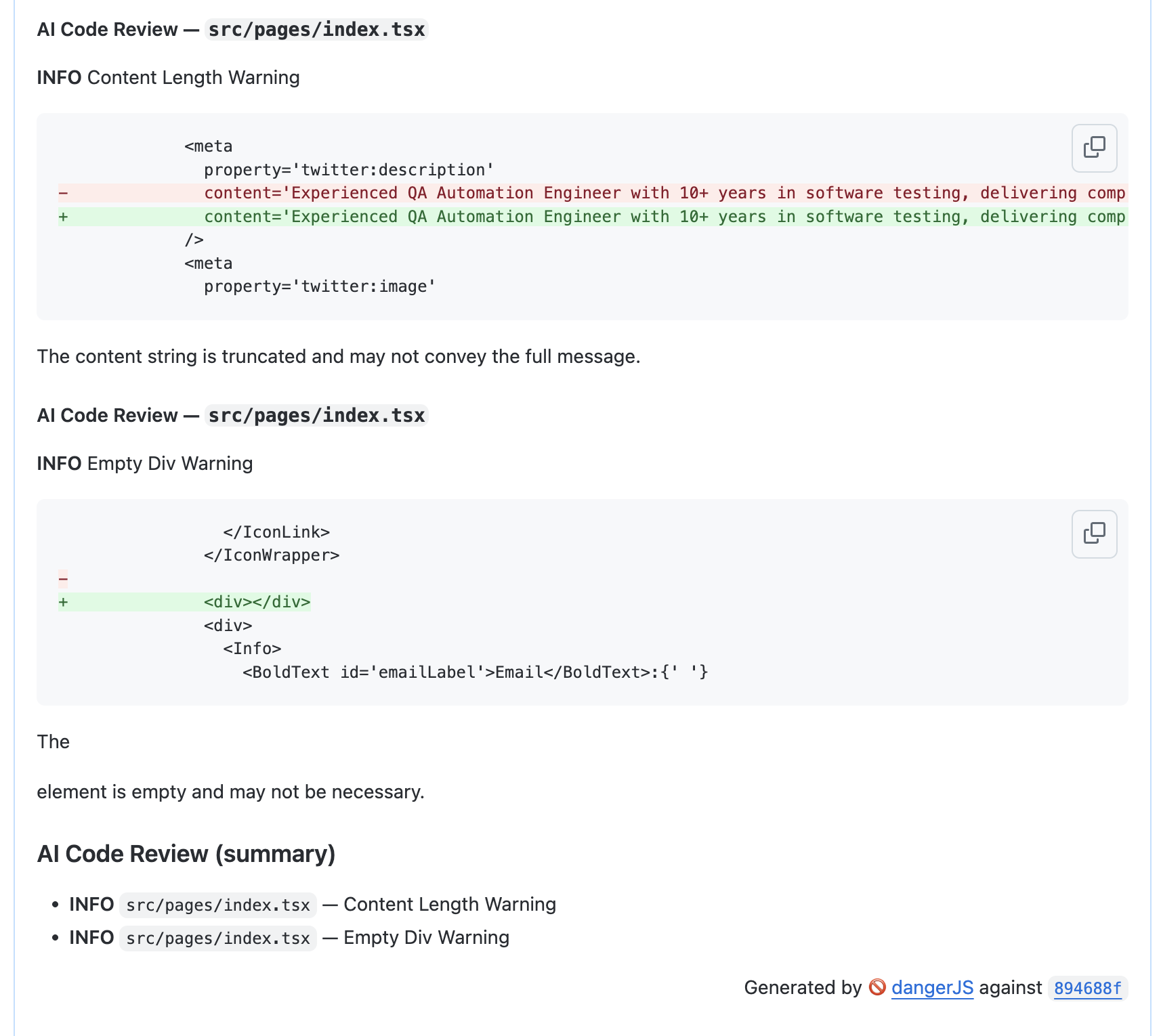Click the </IconWrapper> code line
The width and height of the screenshot is (1161, 1036).
(x=272, y=555)
